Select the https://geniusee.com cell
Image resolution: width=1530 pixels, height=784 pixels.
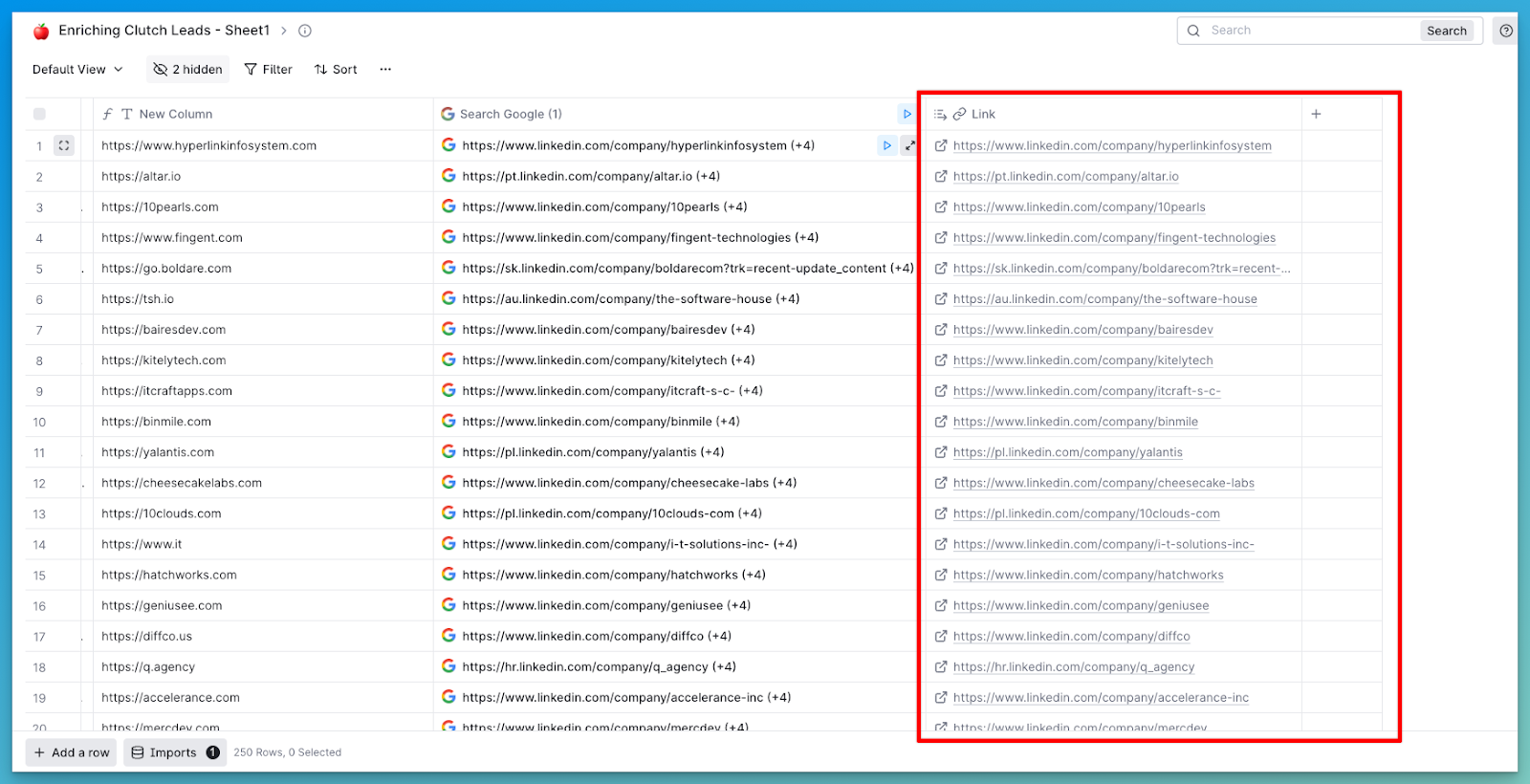pyautogui.click(x=263, y=605)
